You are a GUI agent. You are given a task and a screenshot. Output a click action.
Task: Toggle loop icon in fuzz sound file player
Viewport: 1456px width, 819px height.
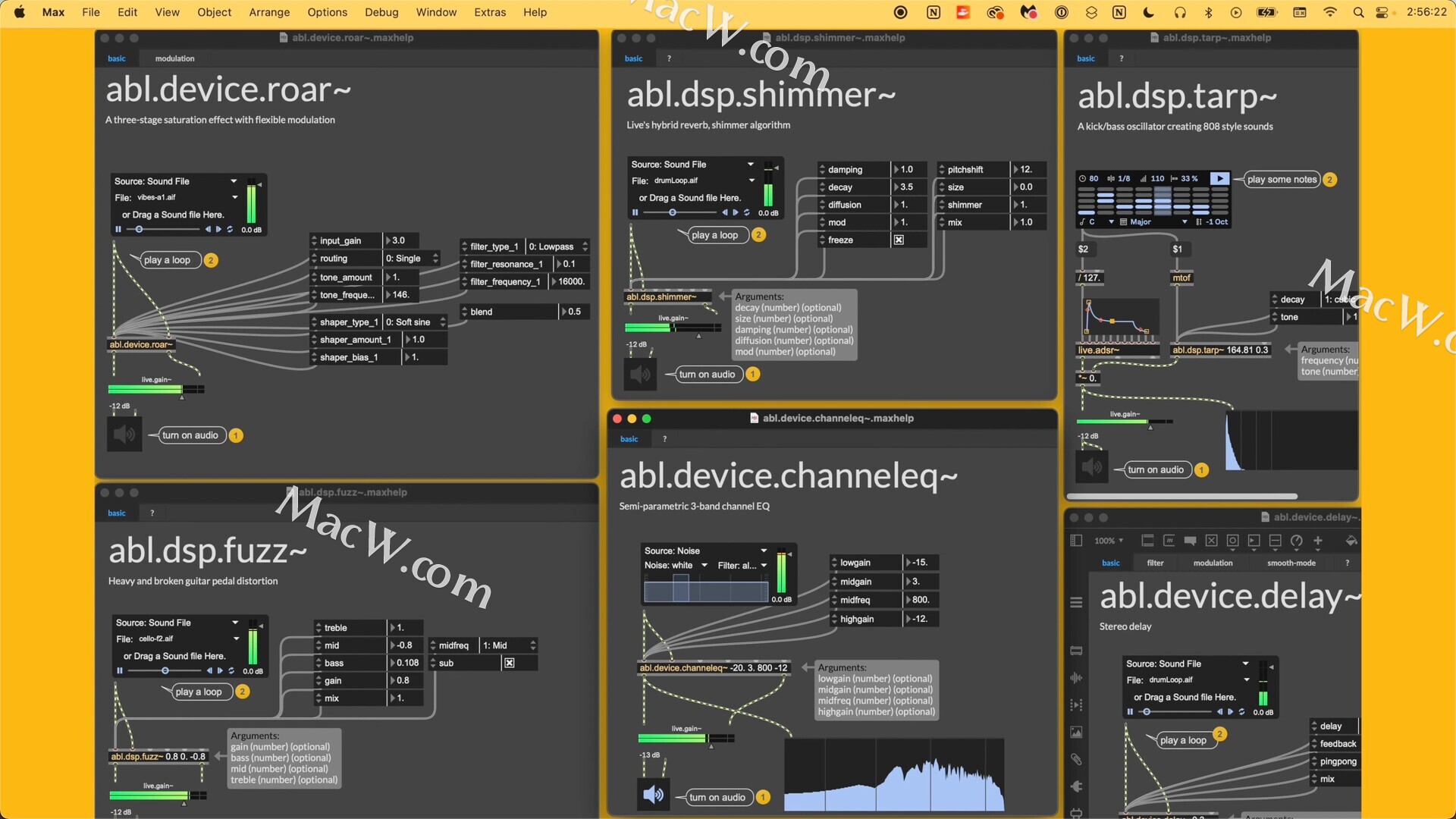[x=231, y=670]
